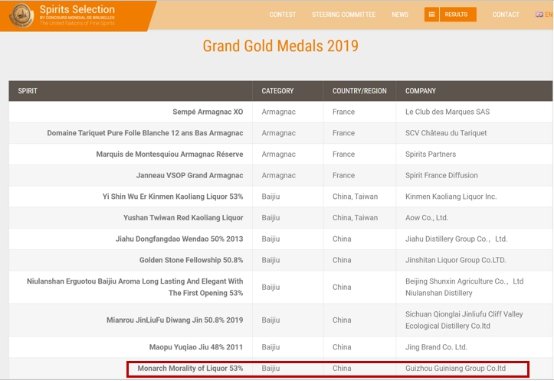554x381 pixels.
Task: Click Kinmen Kaoliang Liquor Inc. company
Action: (451, 197)
